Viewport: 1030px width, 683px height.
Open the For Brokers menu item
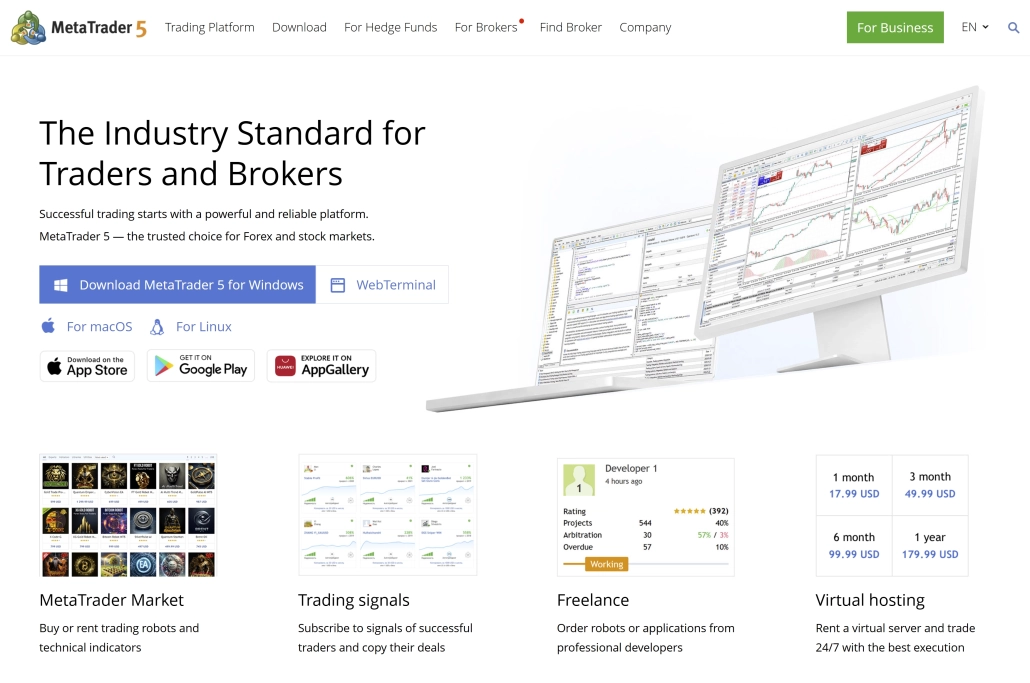pyautogui.click(x=486, y=27)
